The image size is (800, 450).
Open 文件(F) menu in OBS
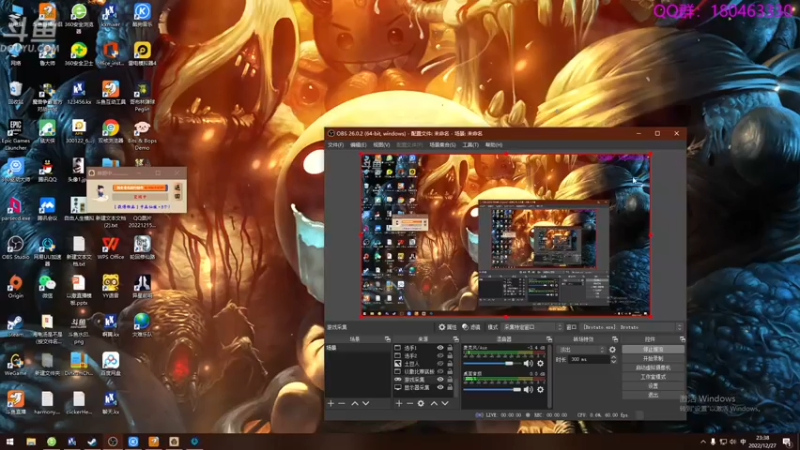coord(336,145)
